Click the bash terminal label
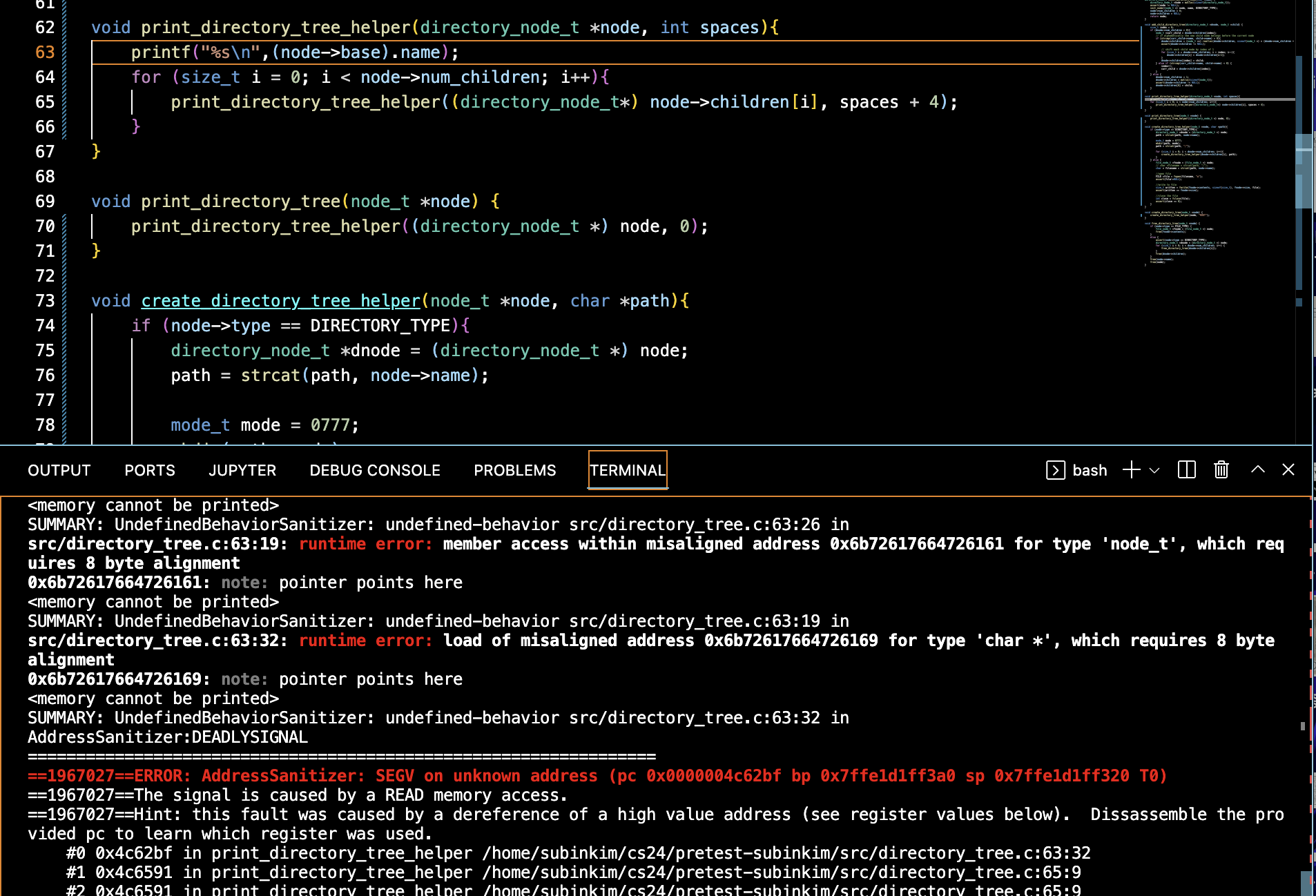Screen dimensions: 1316x896 (1090, 470)
